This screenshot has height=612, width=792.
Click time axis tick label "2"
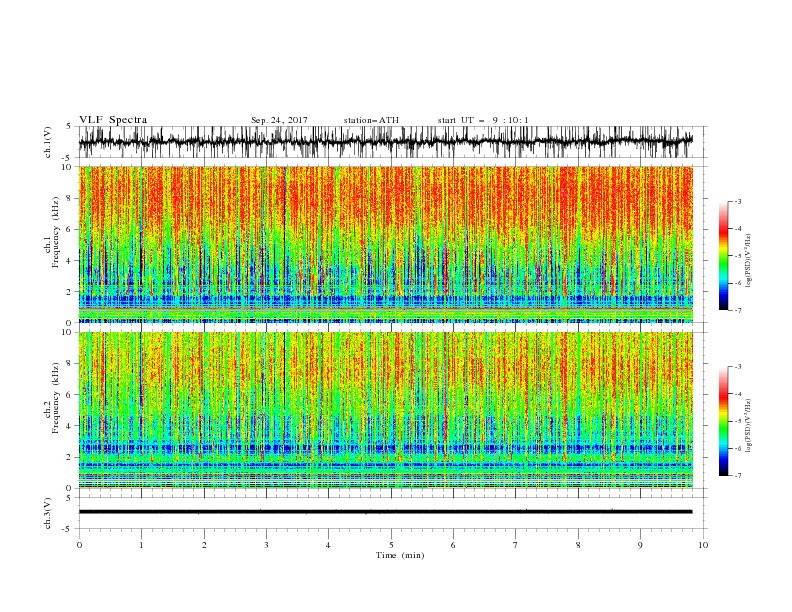pyautogui.click(x=204, y=545)
